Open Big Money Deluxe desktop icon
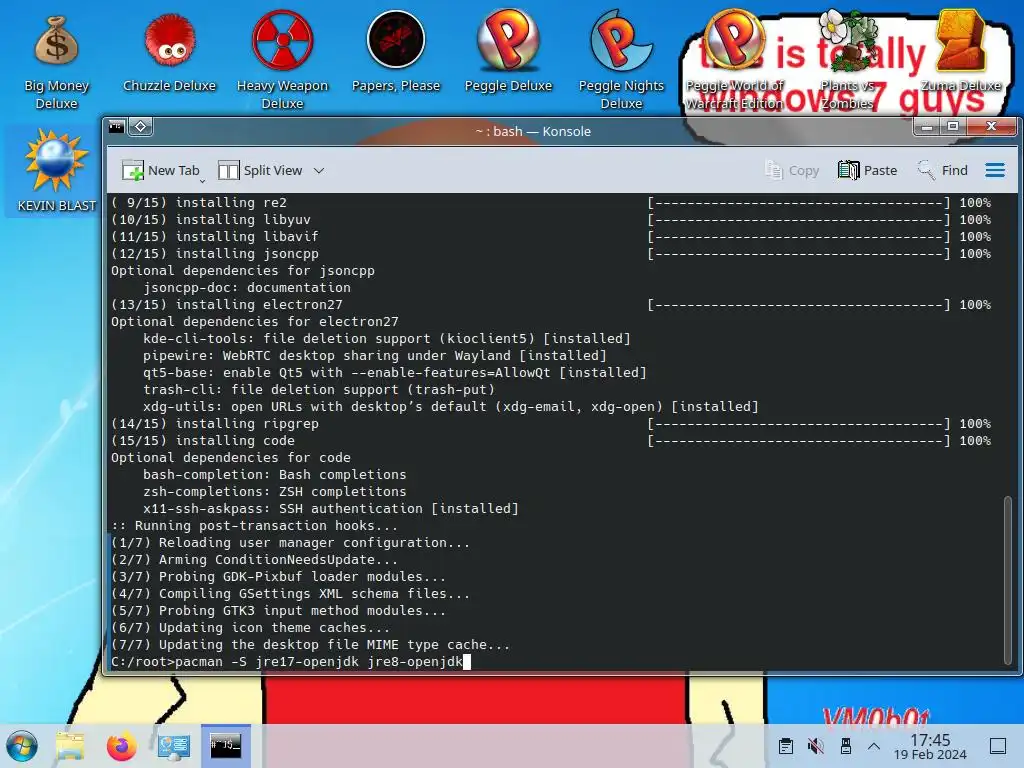The height and width of the screenshot is (768, 1024). click(56, 61)
